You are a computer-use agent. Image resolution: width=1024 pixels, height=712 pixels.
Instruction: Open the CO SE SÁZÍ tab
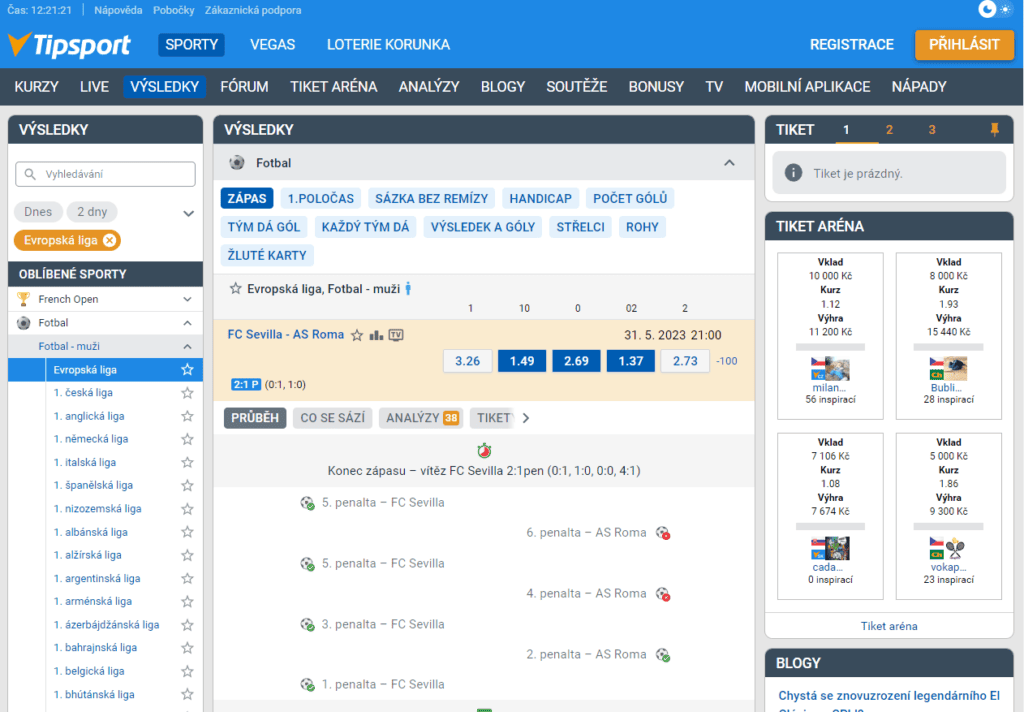coord(332,418)
